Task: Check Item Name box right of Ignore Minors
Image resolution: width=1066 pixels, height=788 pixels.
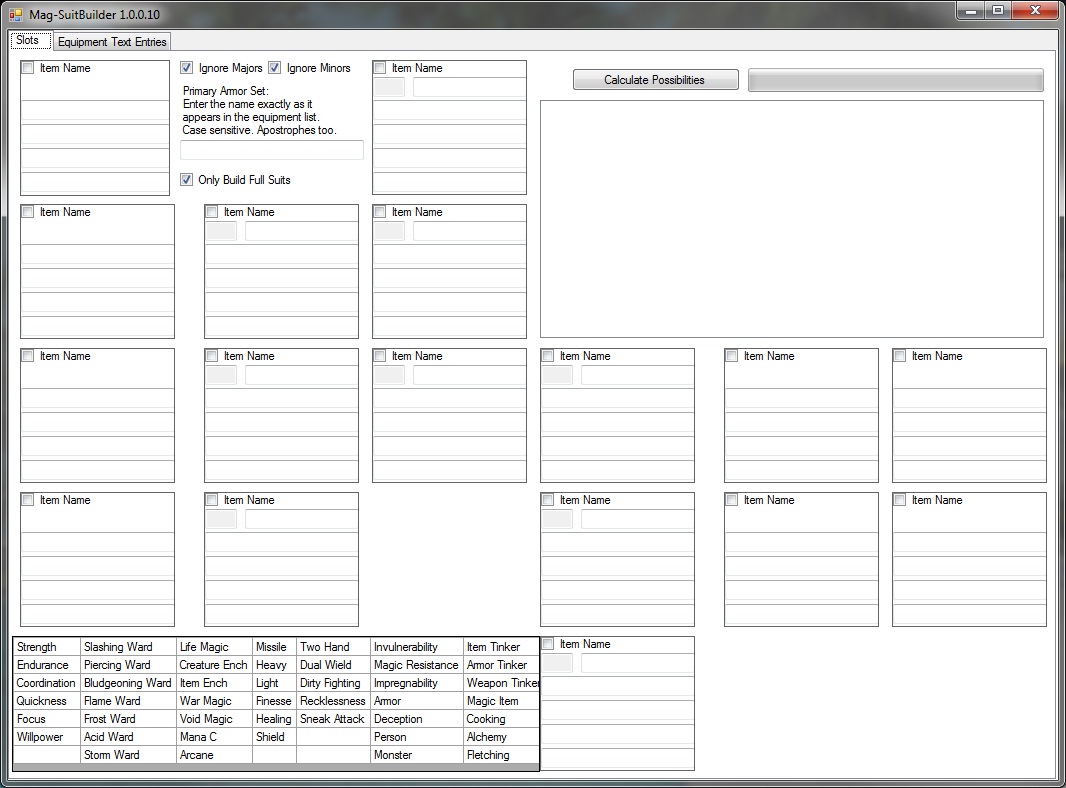Action: (380, 68)
